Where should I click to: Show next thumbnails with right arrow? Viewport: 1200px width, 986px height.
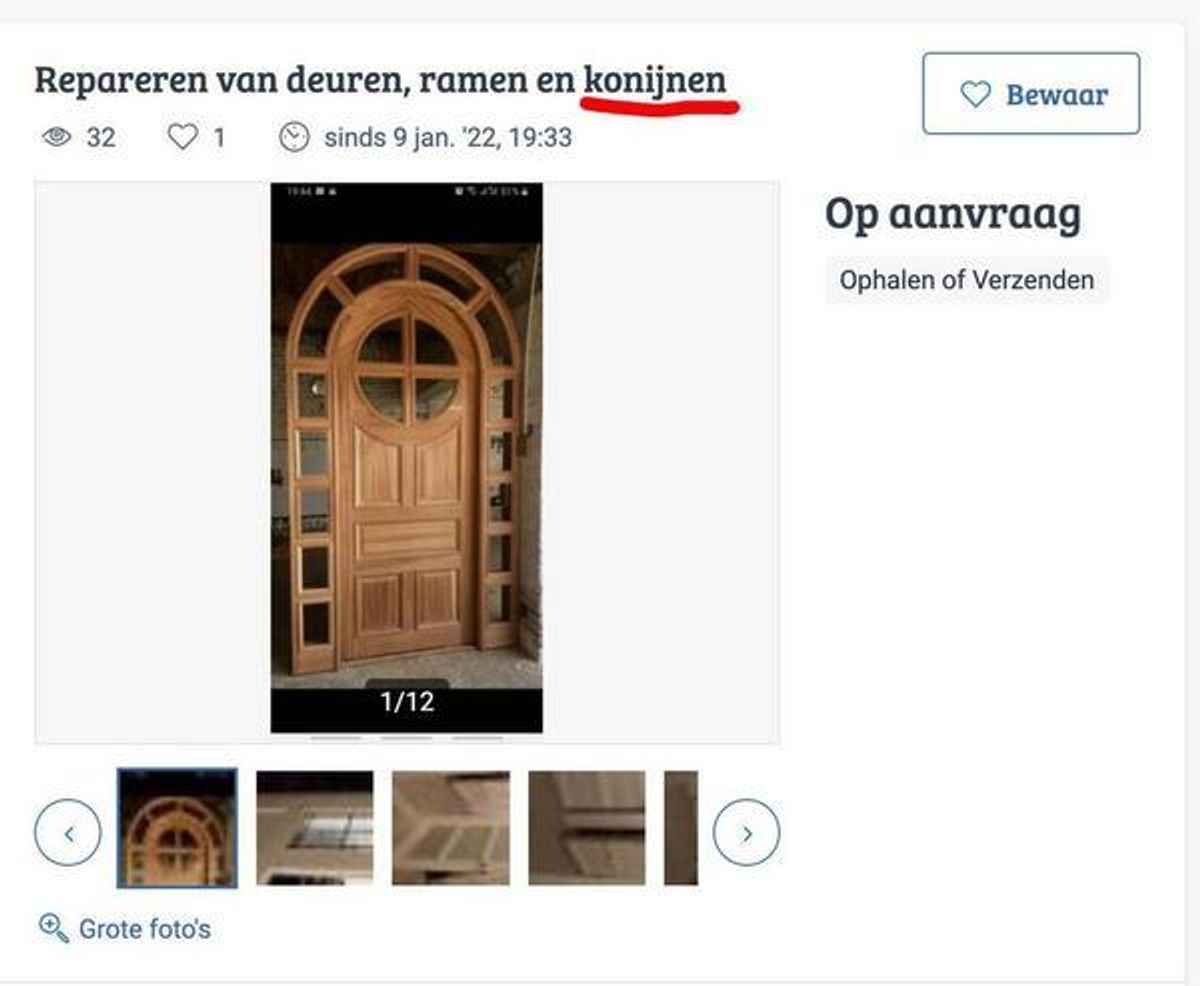click(746, 832)
